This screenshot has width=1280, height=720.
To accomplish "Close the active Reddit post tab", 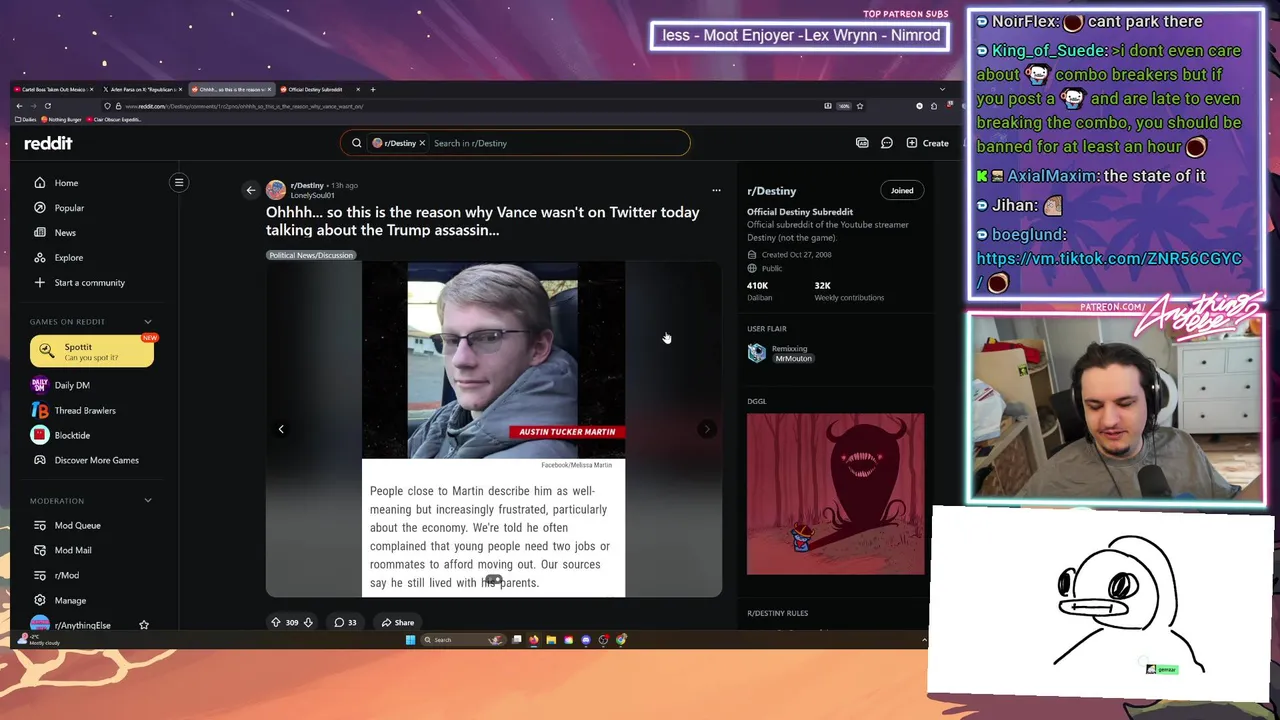I will (268, 90).
